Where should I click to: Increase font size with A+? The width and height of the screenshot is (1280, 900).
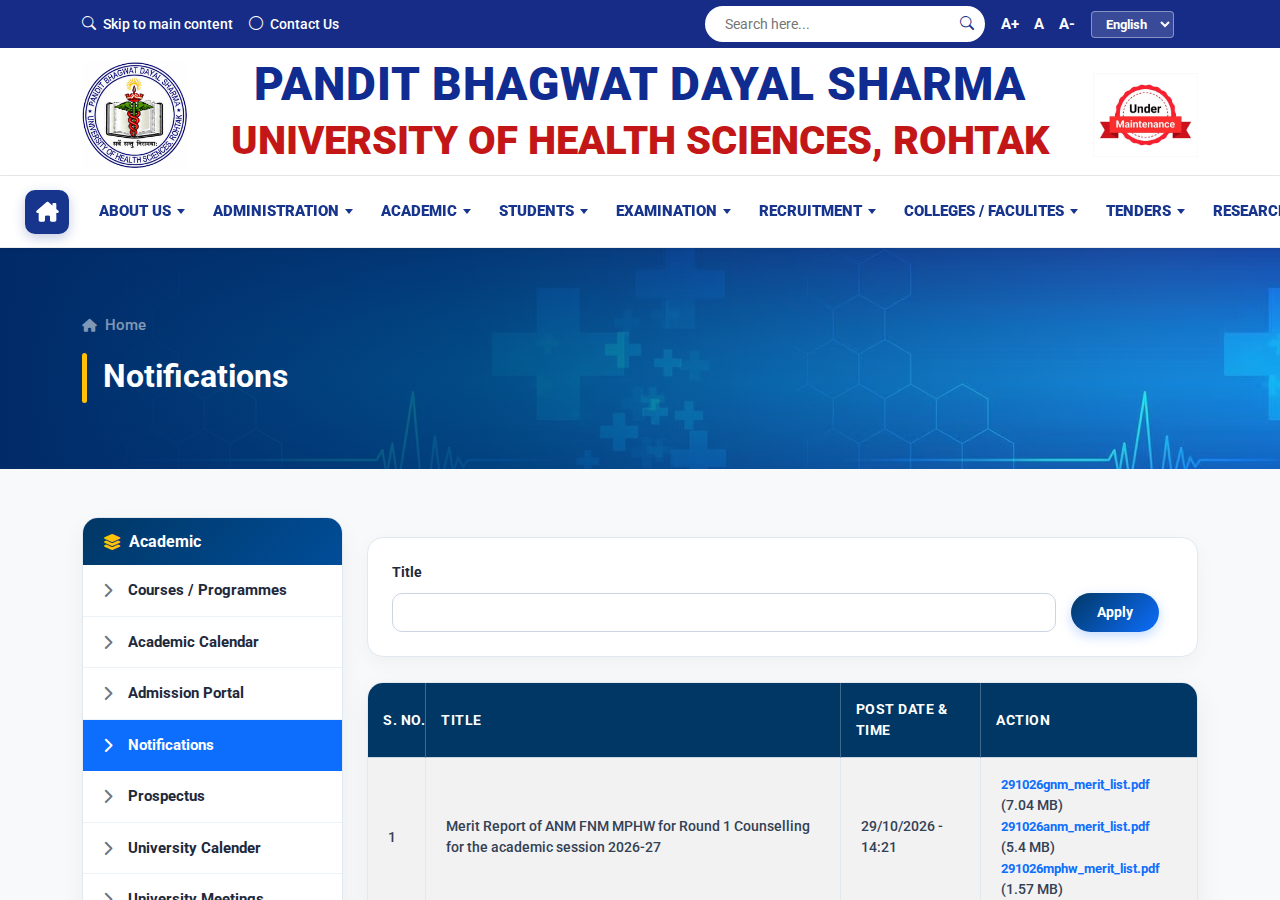1010,24
